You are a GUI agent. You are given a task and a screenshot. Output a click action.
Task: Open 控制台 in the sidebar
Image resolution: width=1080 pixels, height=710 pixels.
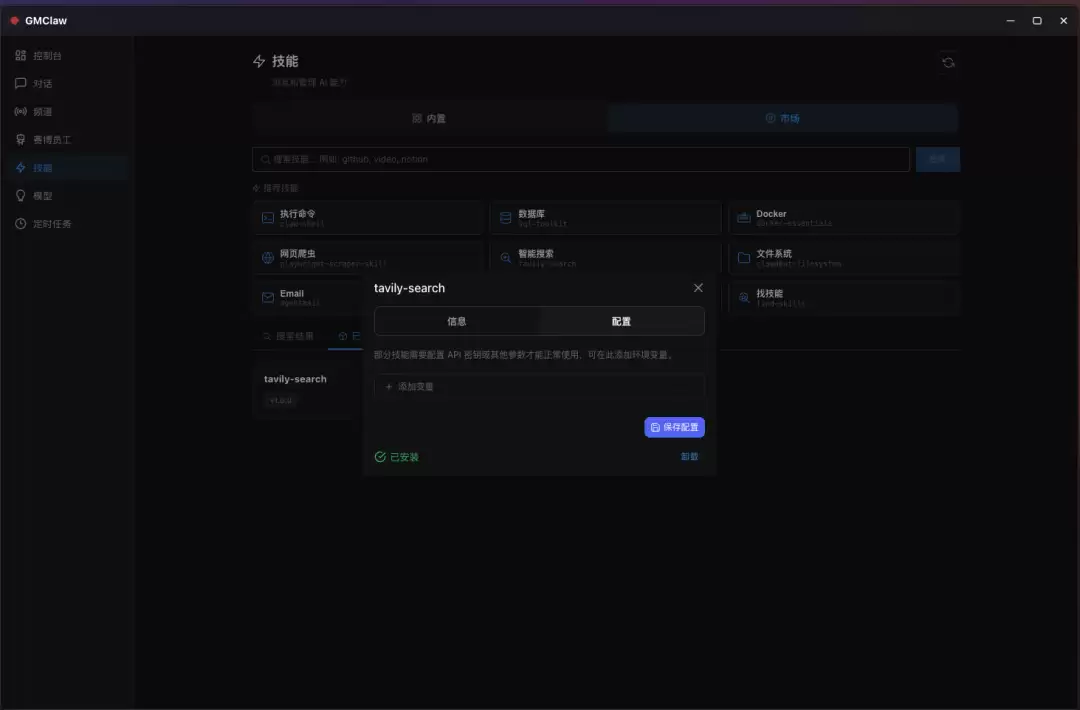tap(45, 55)
